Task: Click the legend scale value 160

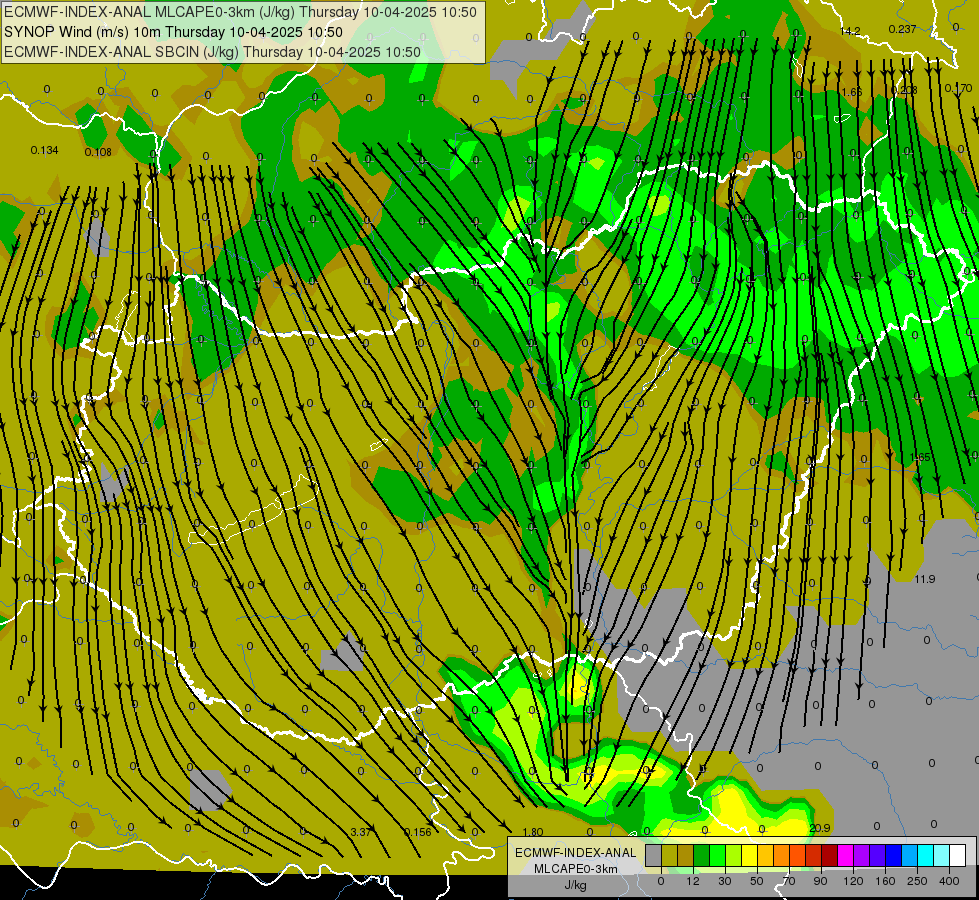Action: point(885,881)
